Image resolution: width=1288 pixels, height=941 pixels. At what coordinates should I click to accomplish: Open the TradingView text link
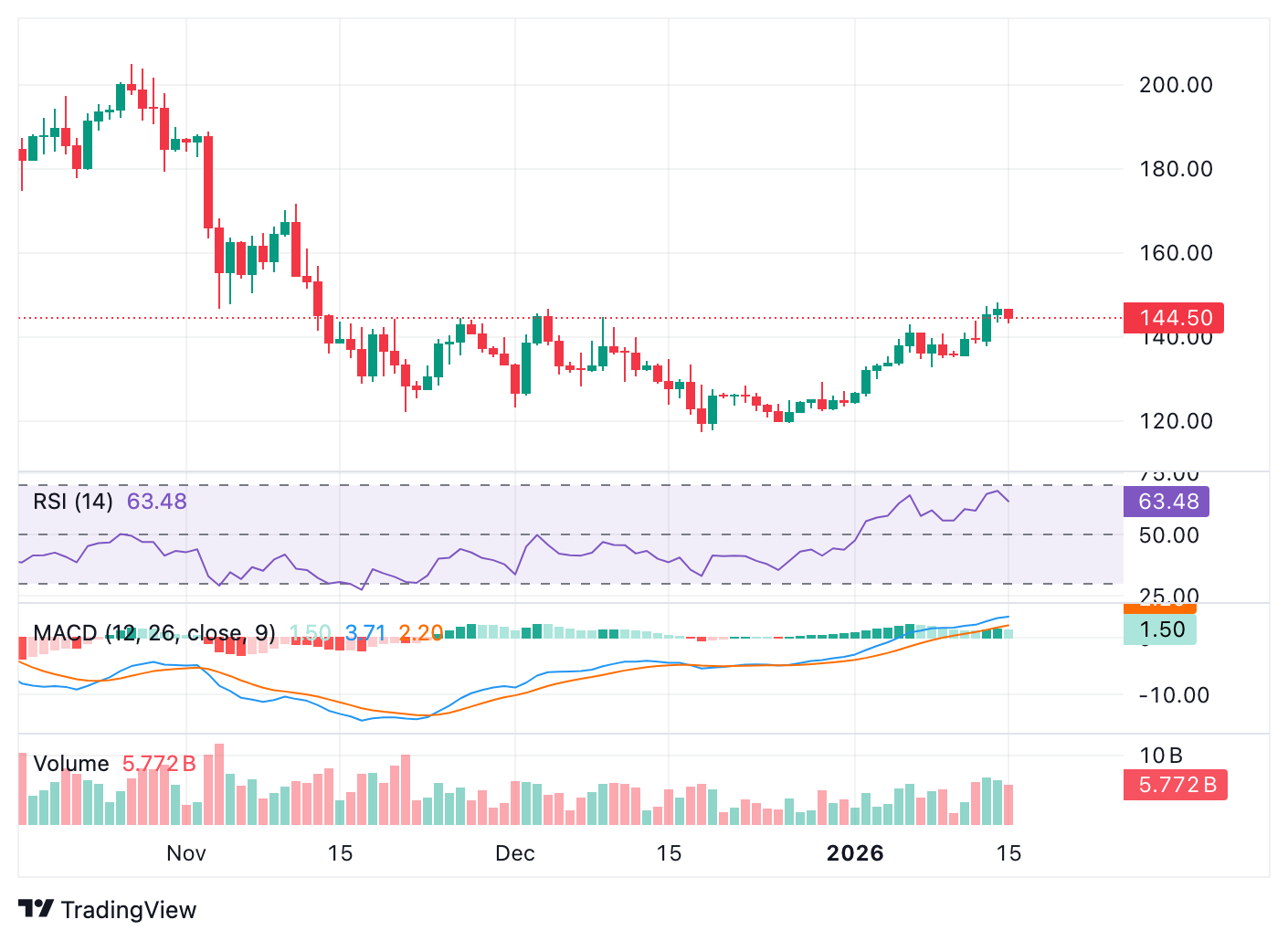(x=128, y=910)
